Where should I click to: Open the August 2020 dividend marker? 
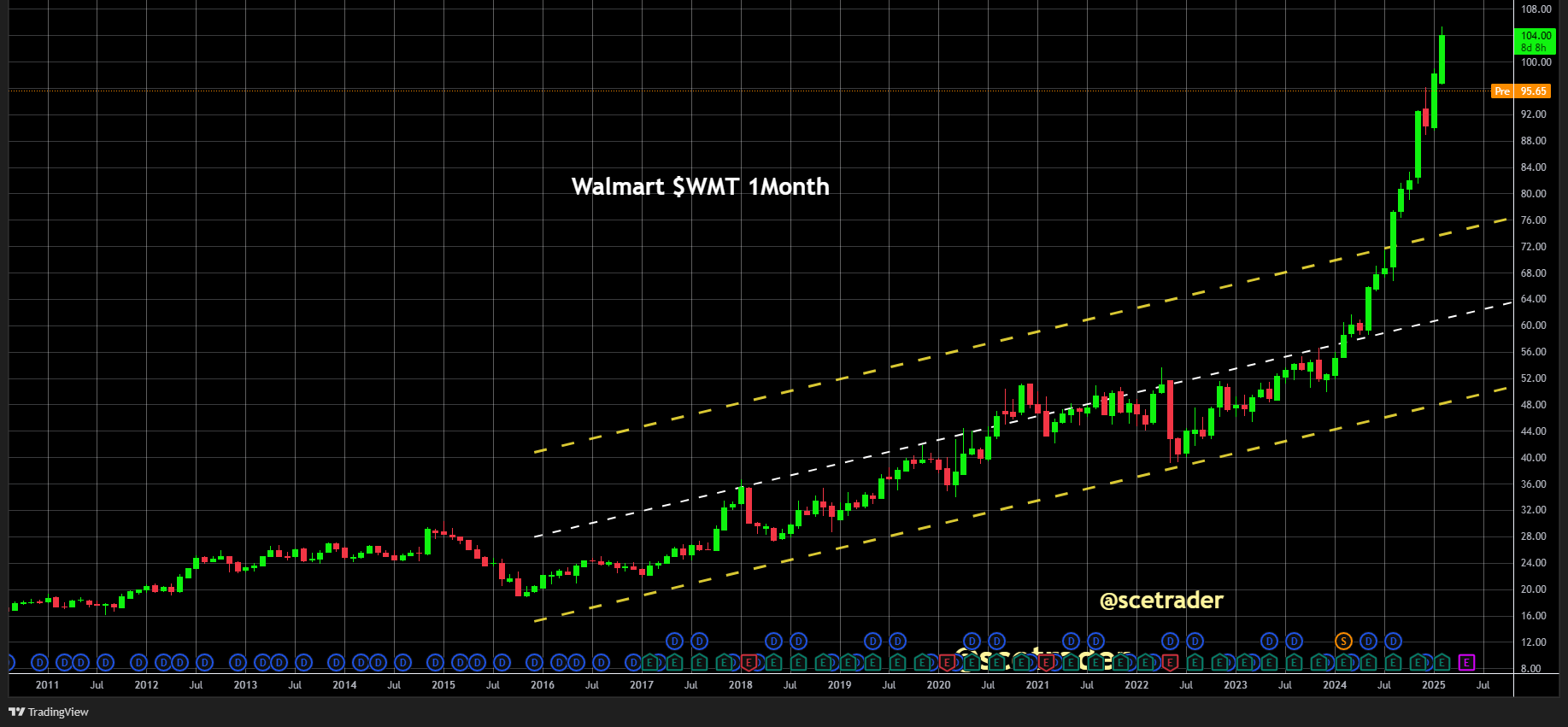[996, 641]
